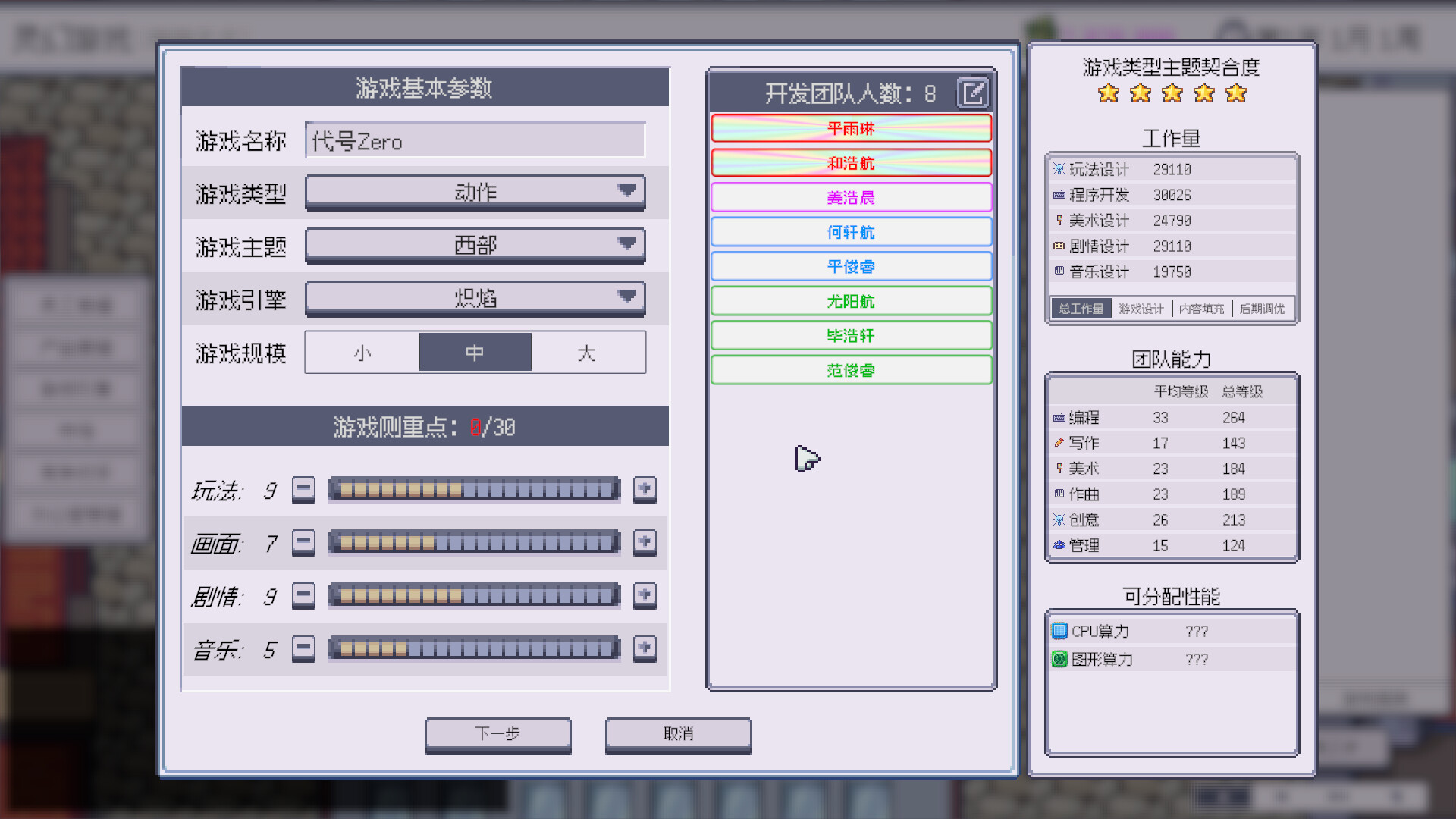This screenshot has height=819, width=1456.
Task: Click the 音乐设计 music icon in 工作量
Action: (x=1059, y=271)
